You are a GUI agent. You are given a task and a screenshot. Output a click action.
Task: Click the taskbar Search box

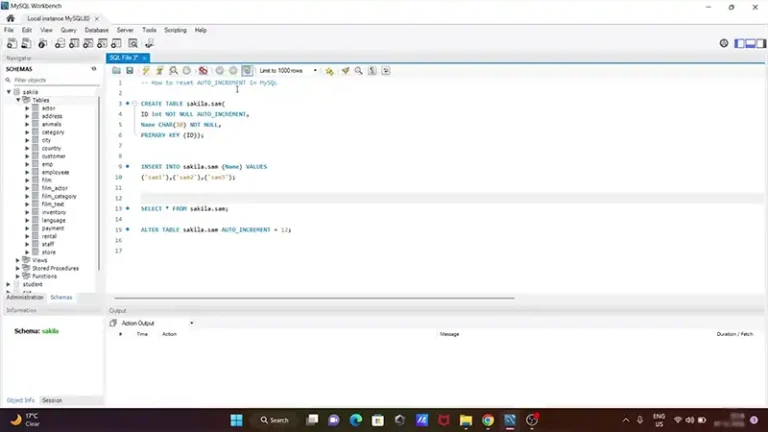[x=275, y=420]
